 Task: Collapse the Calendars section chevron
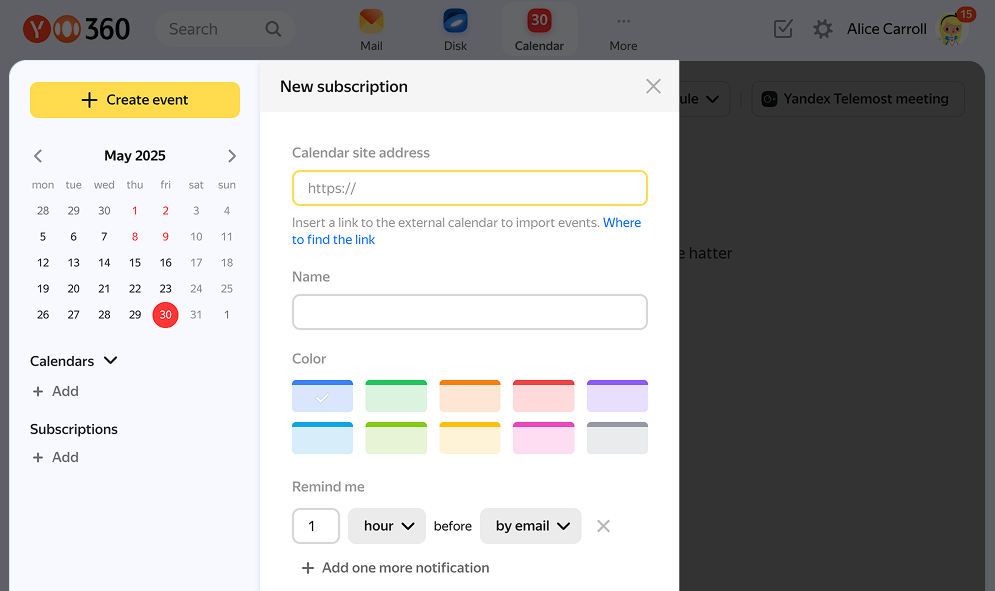click(111, 361)
